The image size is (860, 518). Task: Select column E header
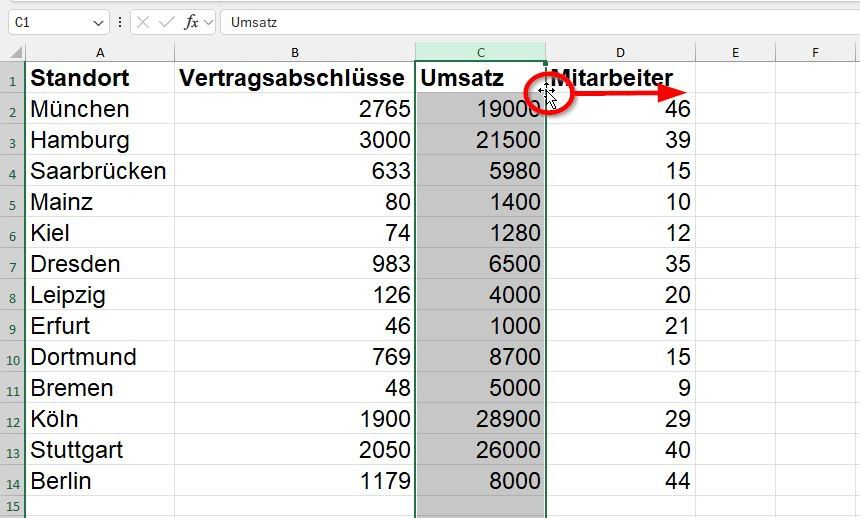tap(735, 53)
